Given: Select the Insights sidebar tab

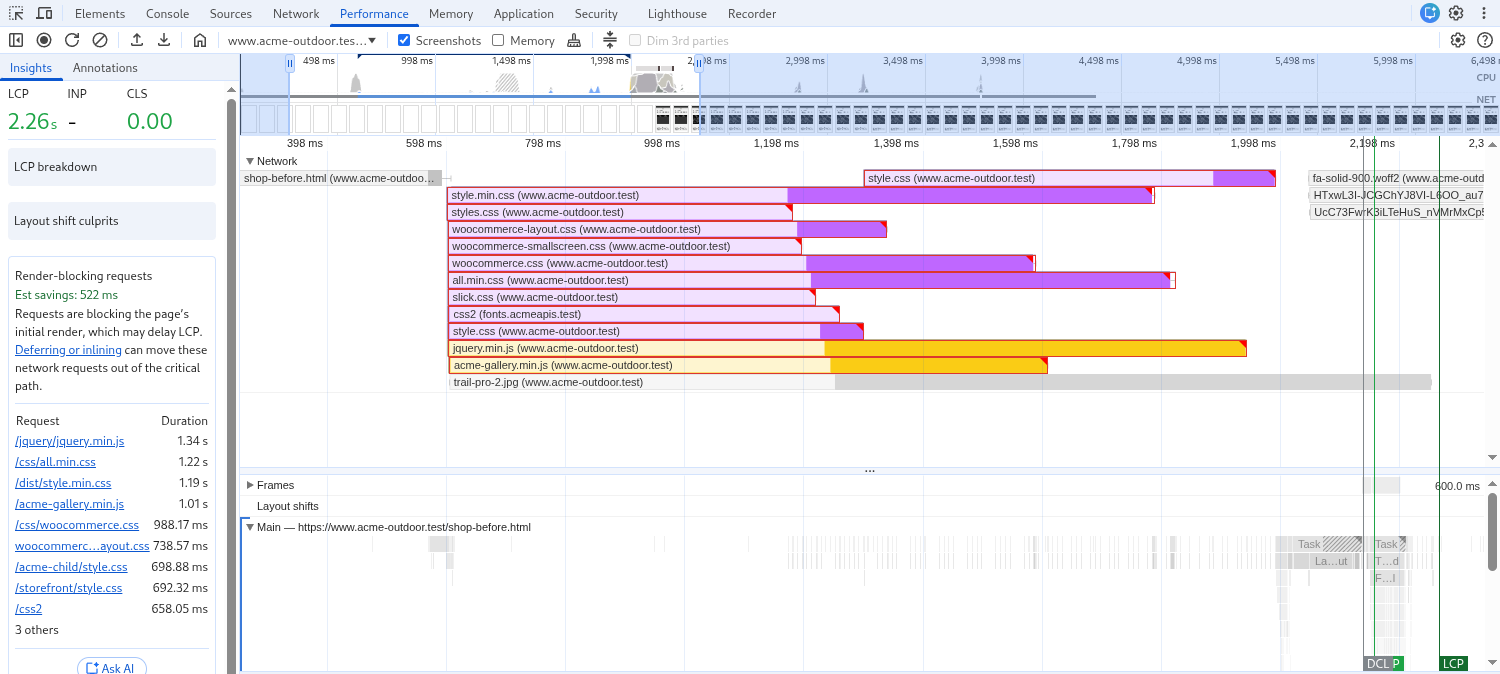Looking at the screenshot, I should 31,68.
